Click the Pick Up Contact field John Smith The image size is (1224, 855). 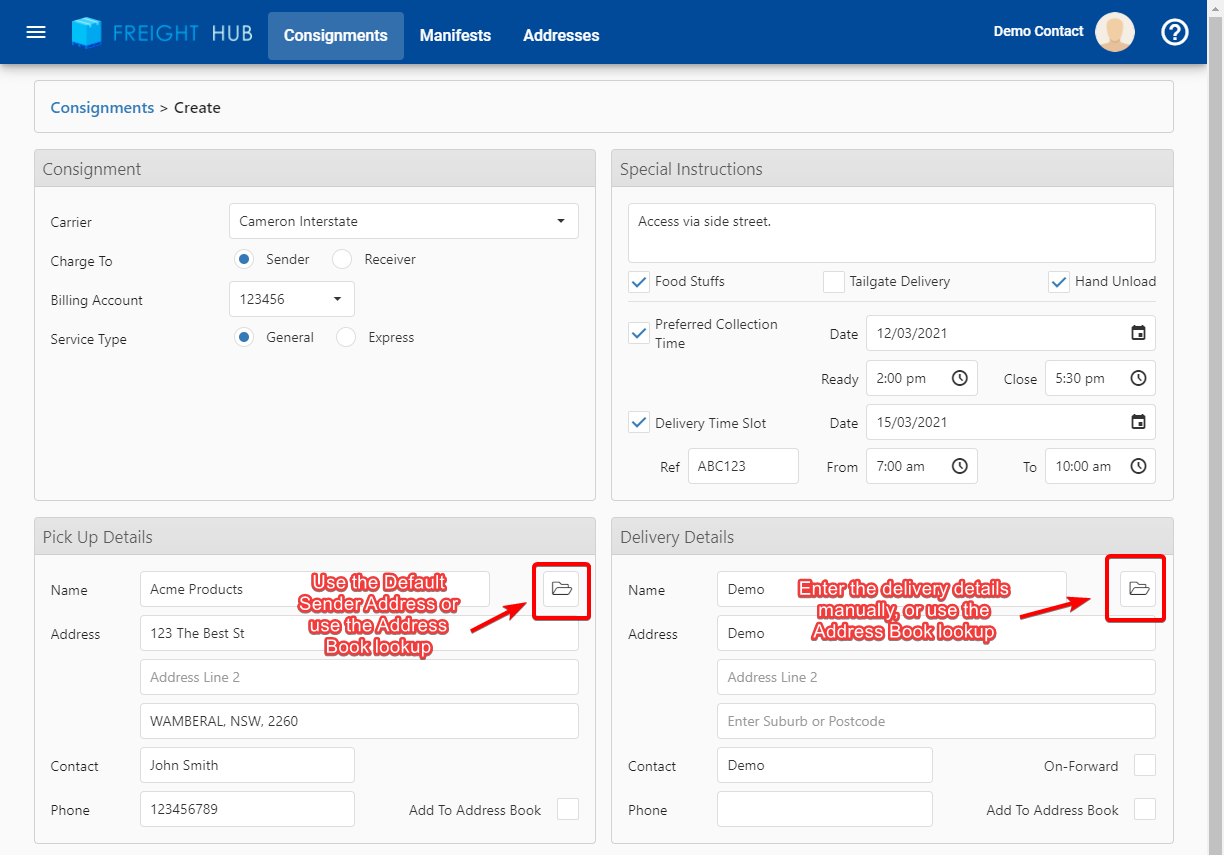coord(247,765)
